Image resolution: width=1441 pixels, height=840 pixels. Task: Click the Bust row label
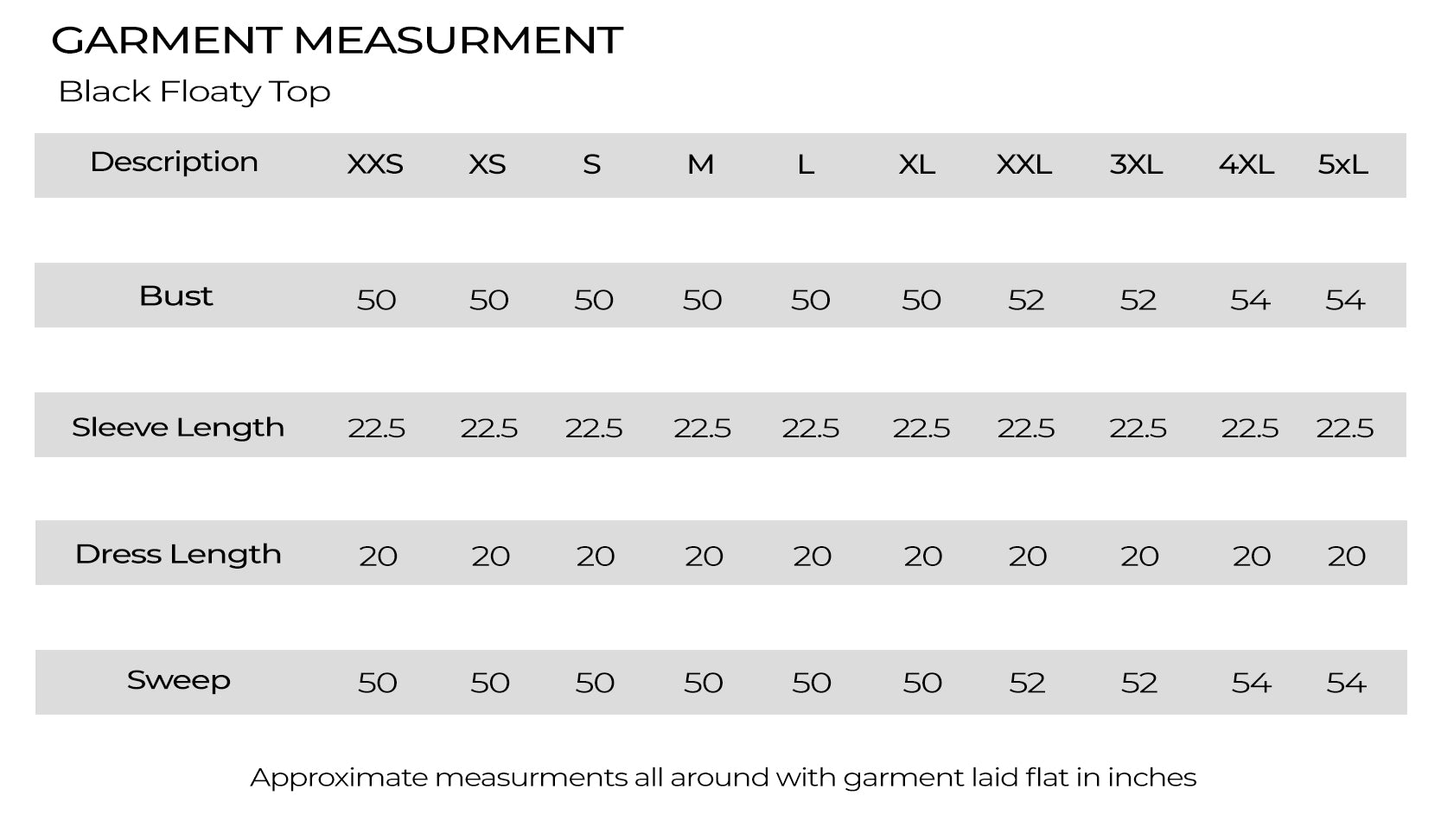click(x=175, y=296)
